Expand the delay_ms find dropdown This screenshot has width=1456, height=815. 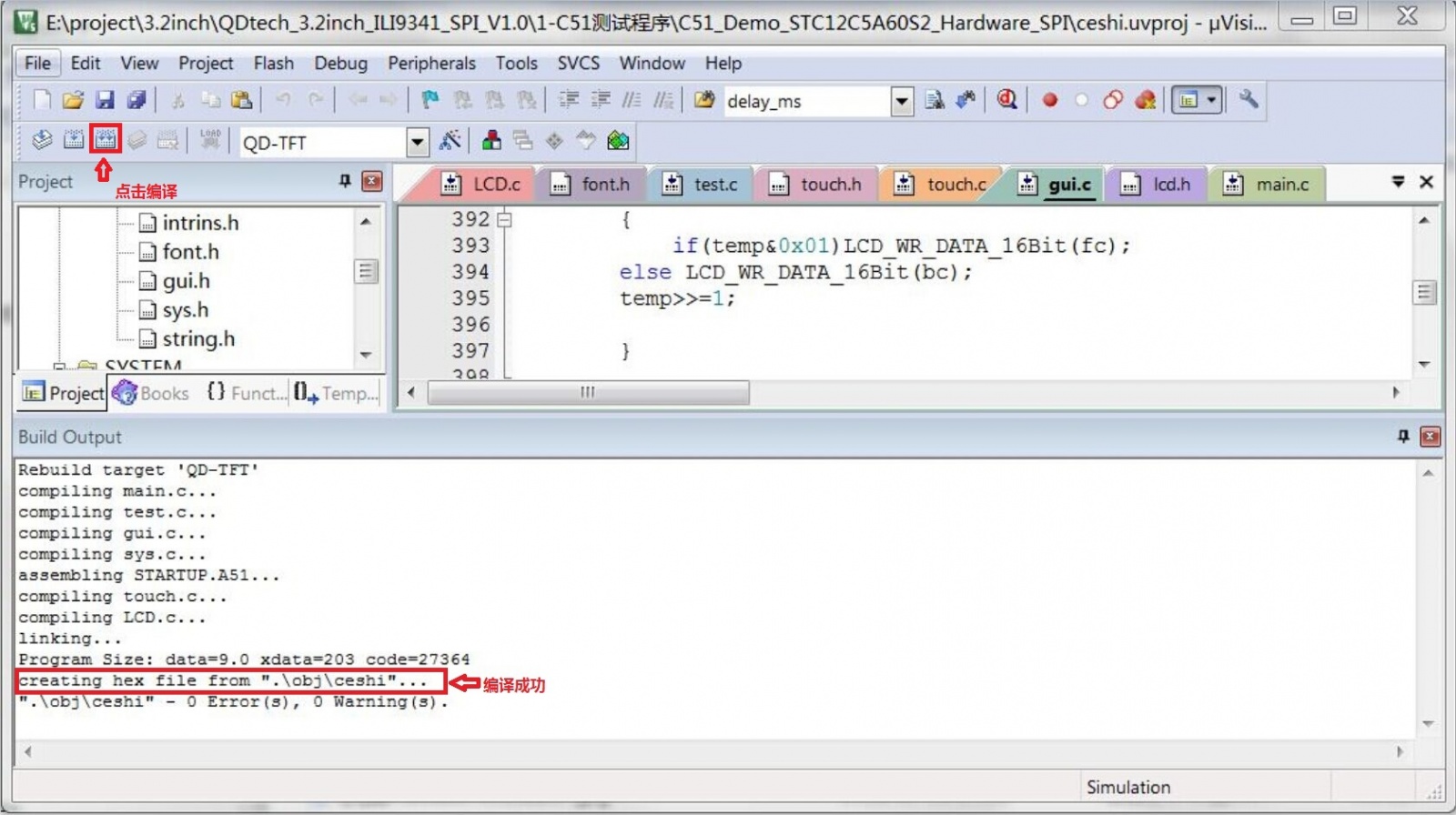click(x=901, y=101)
